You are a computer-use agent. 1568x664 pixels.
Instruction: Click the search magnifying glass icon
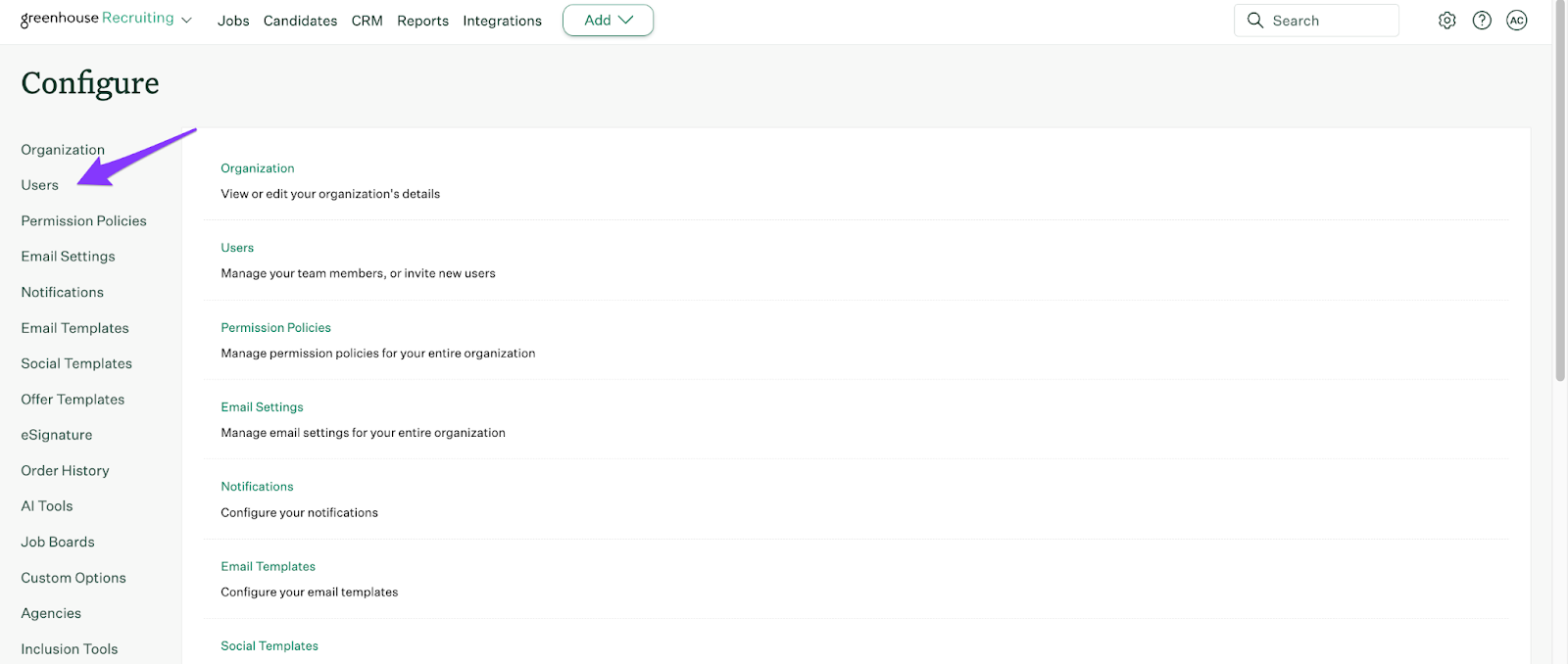(x=1254, y=21)
